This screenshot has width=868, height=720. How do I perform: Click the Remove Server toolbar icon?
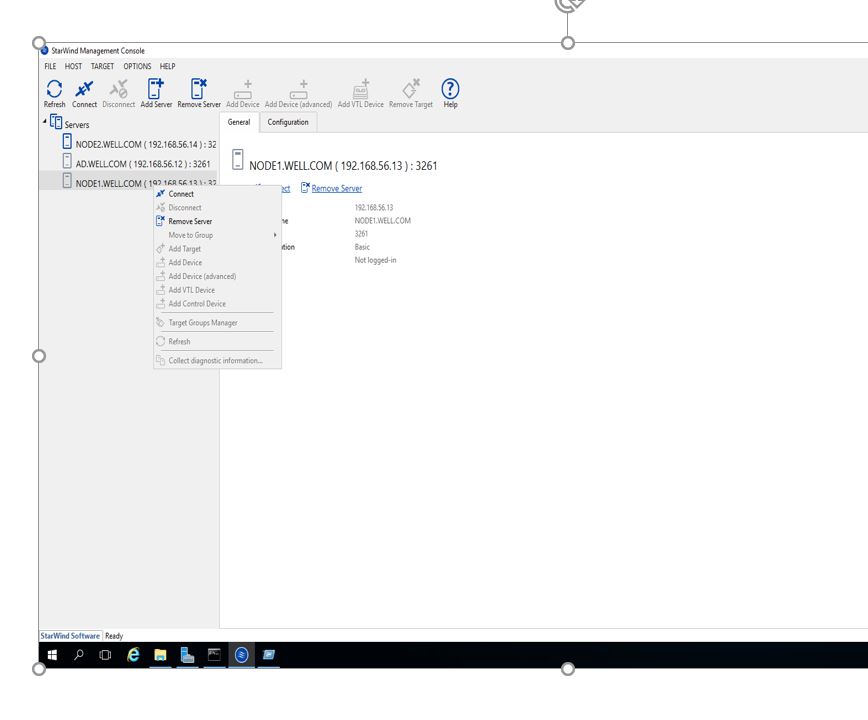[199, 93]
